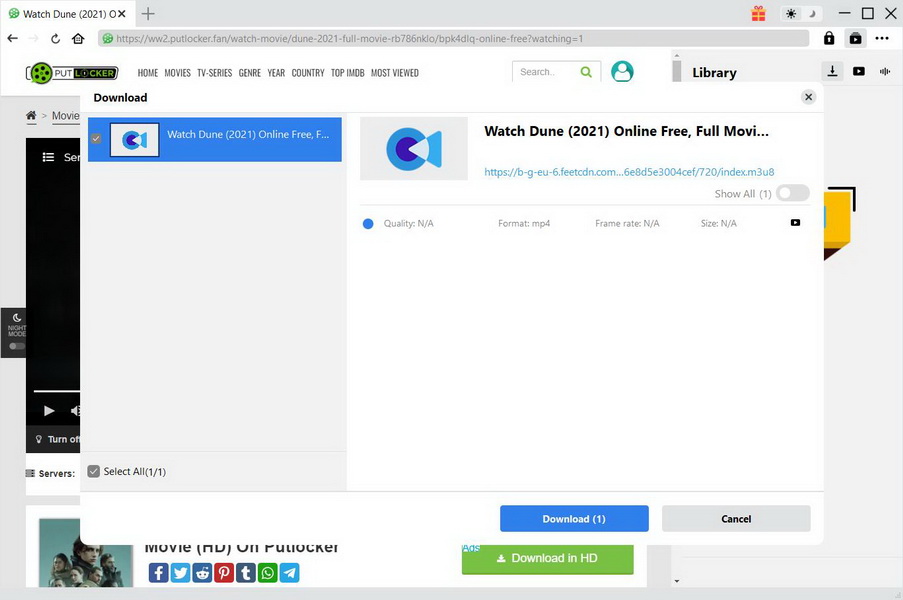The image size is (903, 600).
Task: Open the feetcdn m3u8 source link
Action: click(629, 172)
